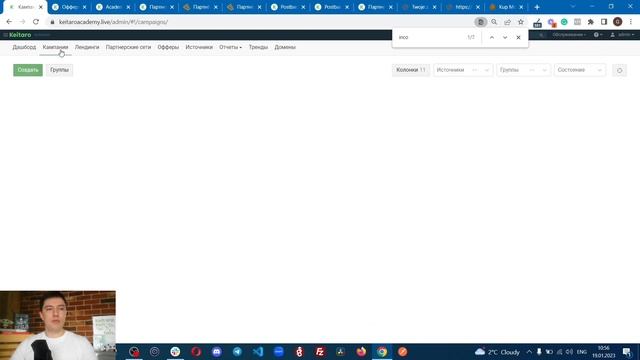The height and width of the screenshot is (360, 640).
Task: Click the Keitaro logo in the header
Action: [20, 35]
